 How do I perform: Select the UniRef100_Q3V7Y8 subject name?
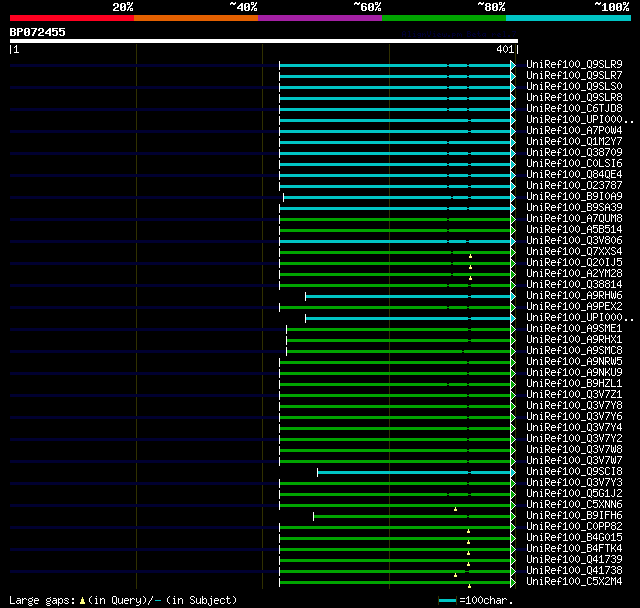(574, 406)
